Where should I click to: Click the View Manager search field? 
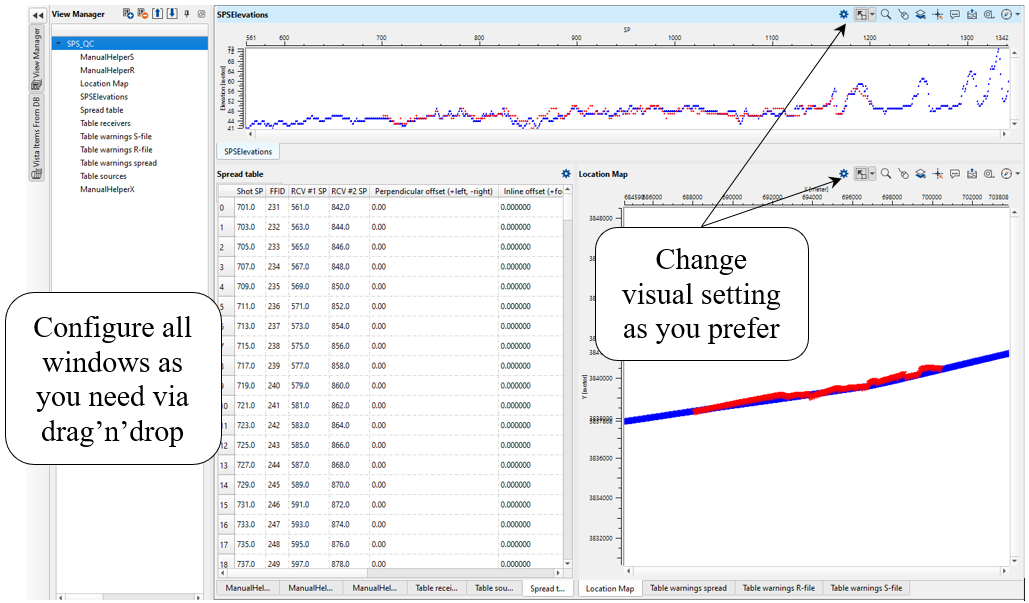pyautogui.click(x=130, y=29)
